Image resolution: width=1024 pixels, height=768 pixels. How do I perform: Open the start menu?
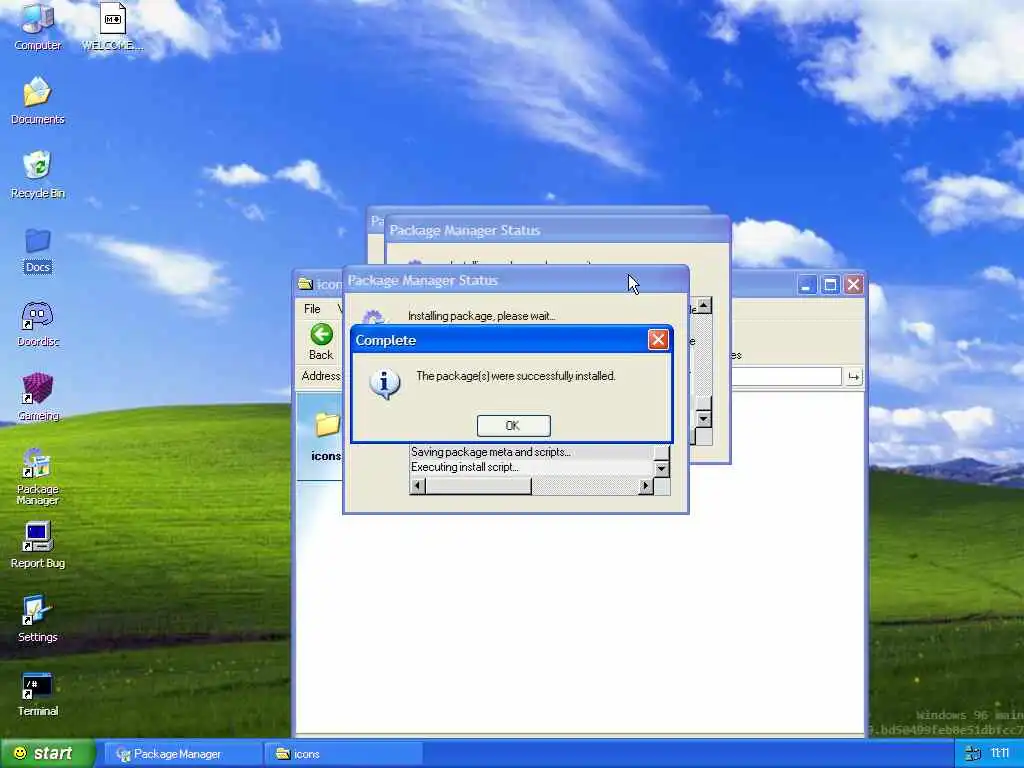click(47, 754)
